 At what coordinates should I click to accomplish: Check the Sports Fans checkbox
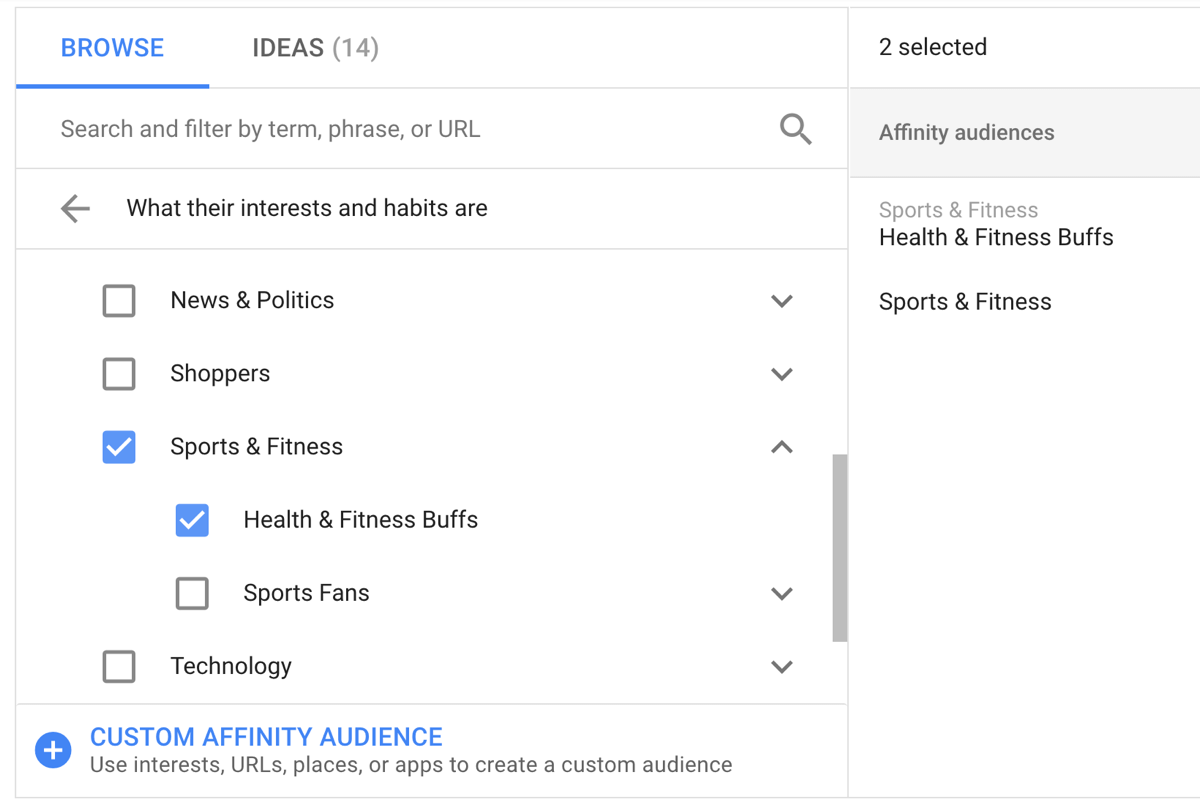[192, 593]
